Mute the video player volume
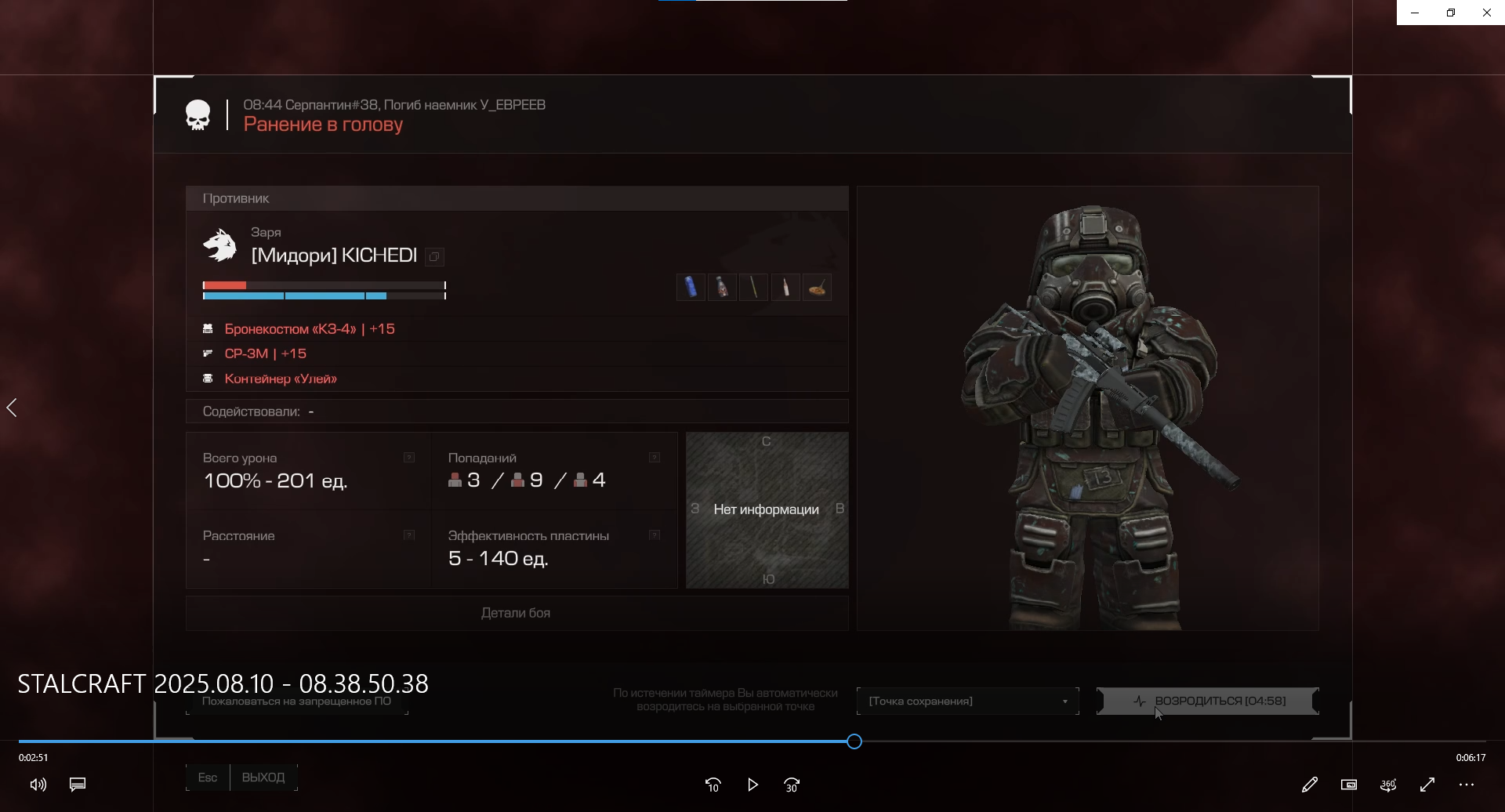Viewport: 1505px width, 812px height. [38, 785]
